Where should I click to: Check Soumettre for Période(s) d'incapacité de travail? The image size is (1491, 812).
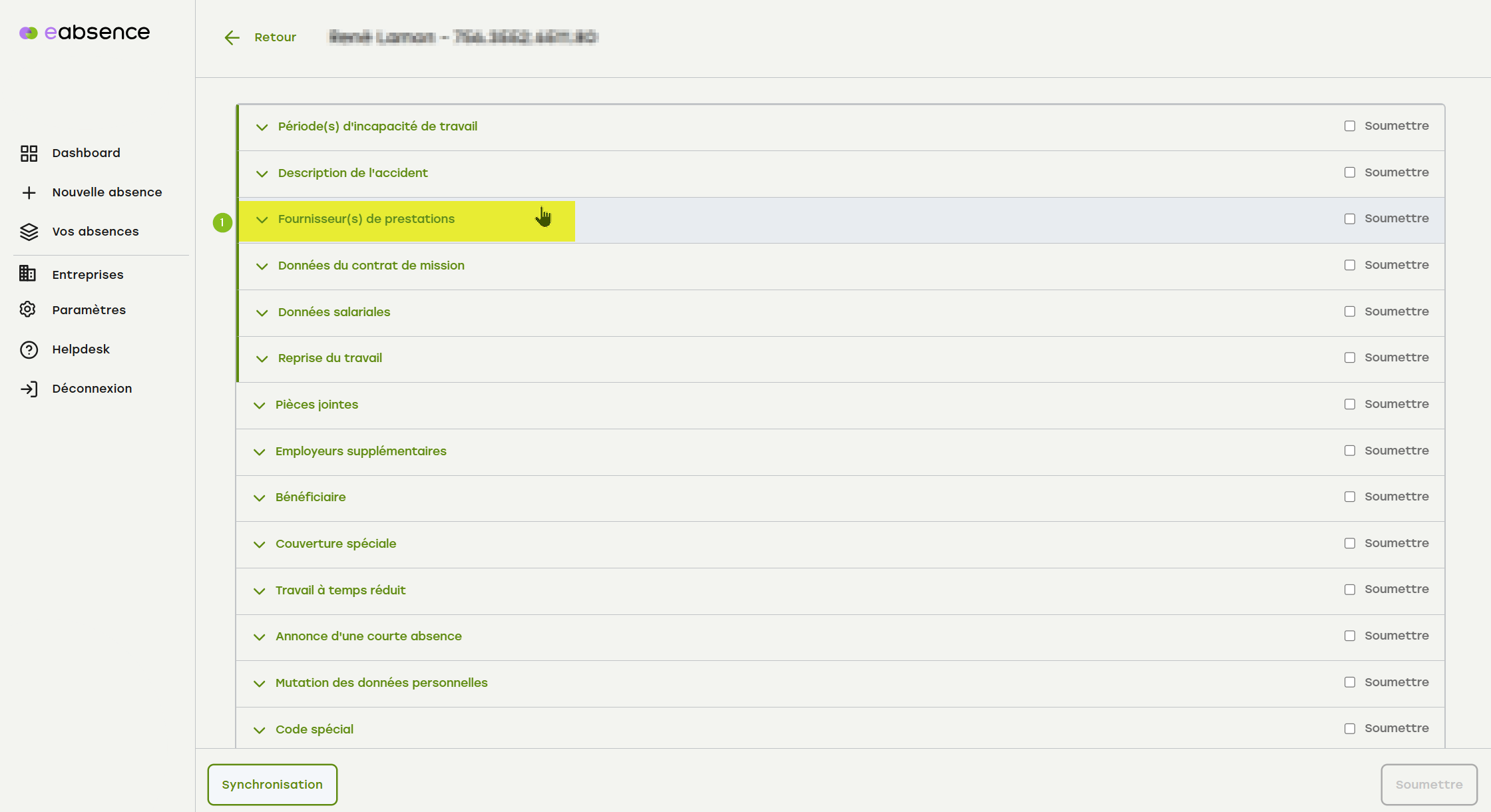point(1350,126)
